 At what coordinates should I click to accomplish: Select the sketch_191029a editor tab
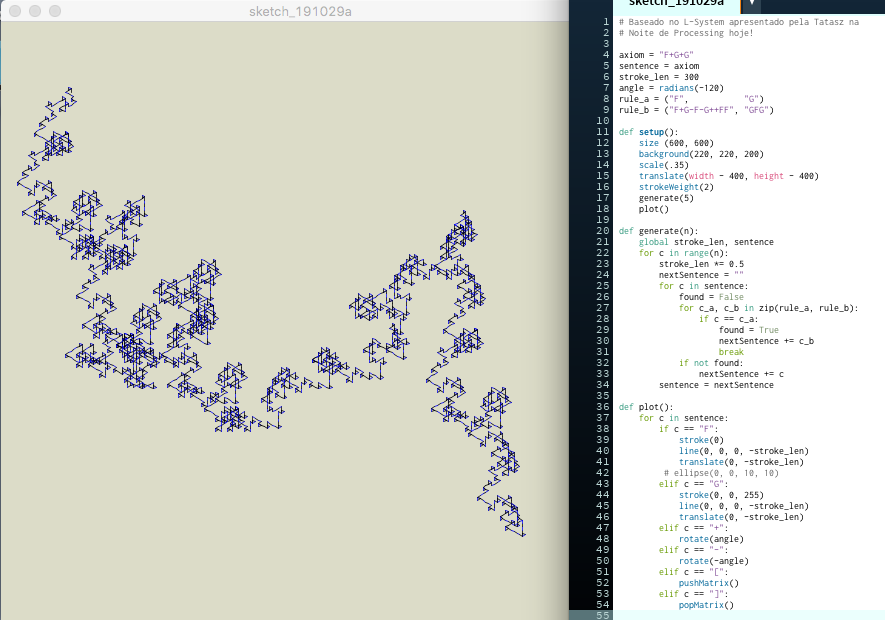pyautogui.click(x=675, y=5)
